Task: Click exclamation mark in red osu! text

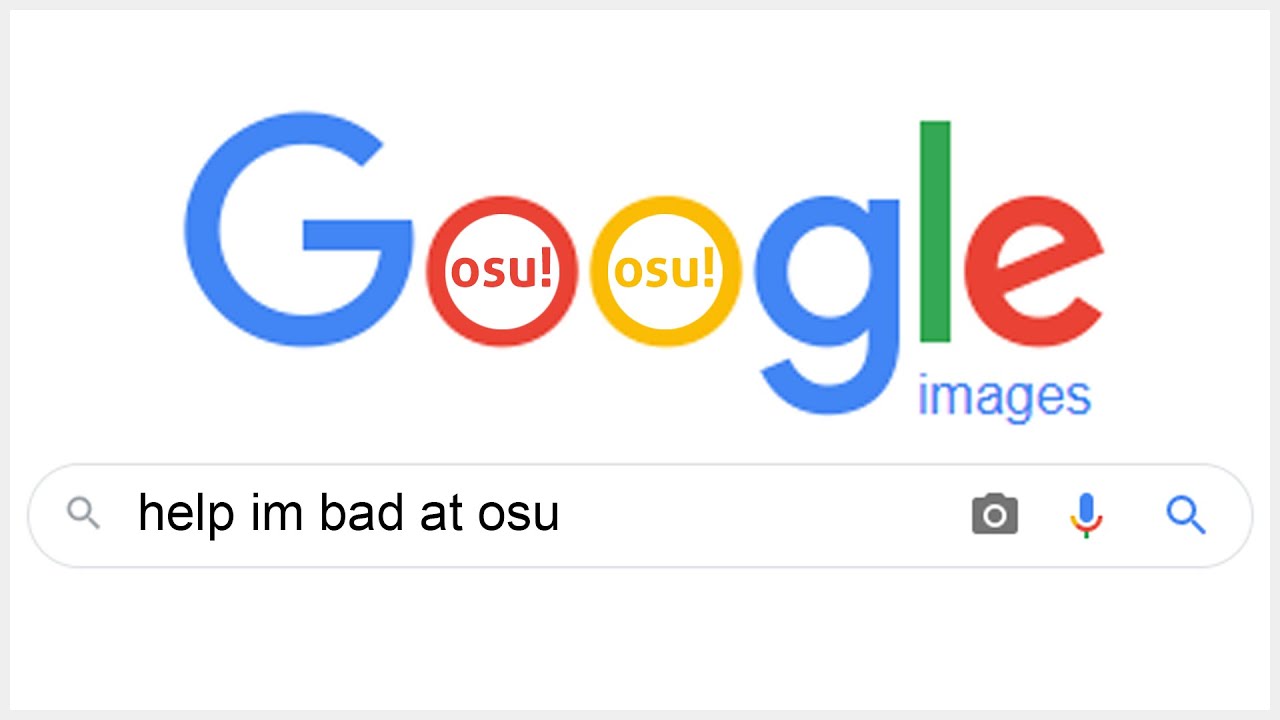Action: pos(546,269)
